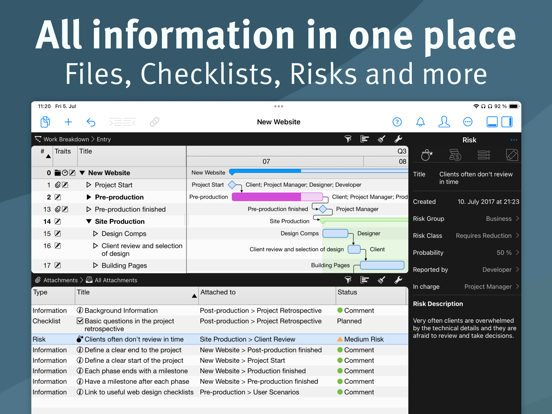
Task: Expand the Pre-production finished row
Action: click(89, 209)
